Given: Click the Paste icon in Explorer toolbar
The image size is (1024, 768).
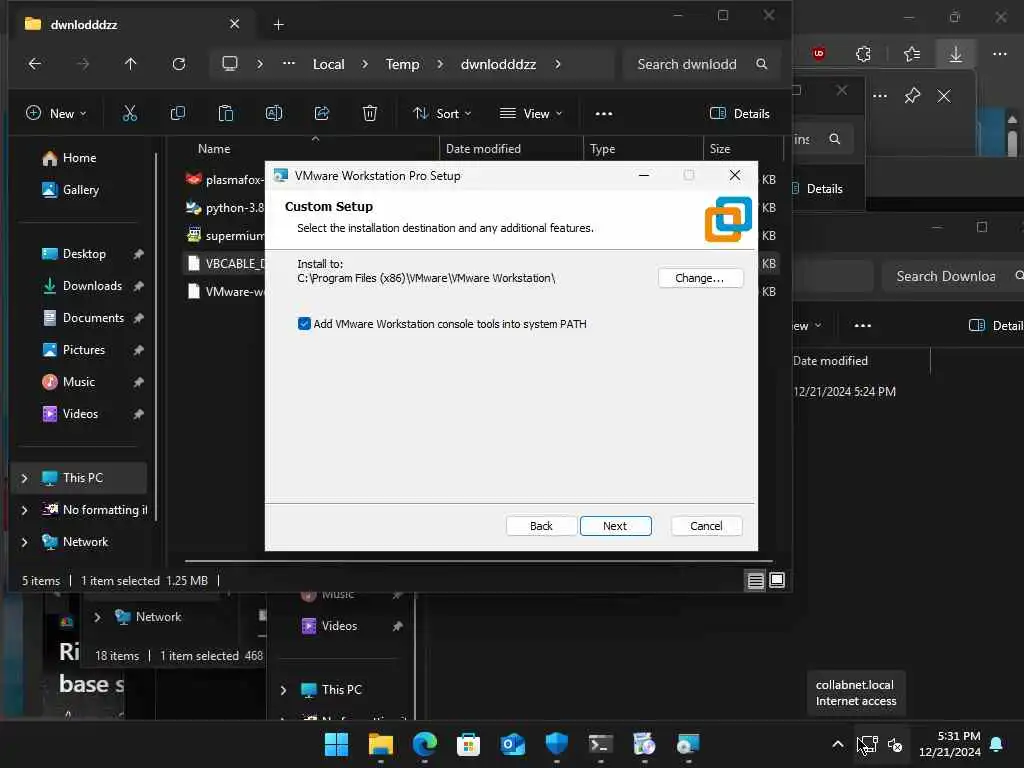Looking at the screenshot, I should [x=226, y=114].
